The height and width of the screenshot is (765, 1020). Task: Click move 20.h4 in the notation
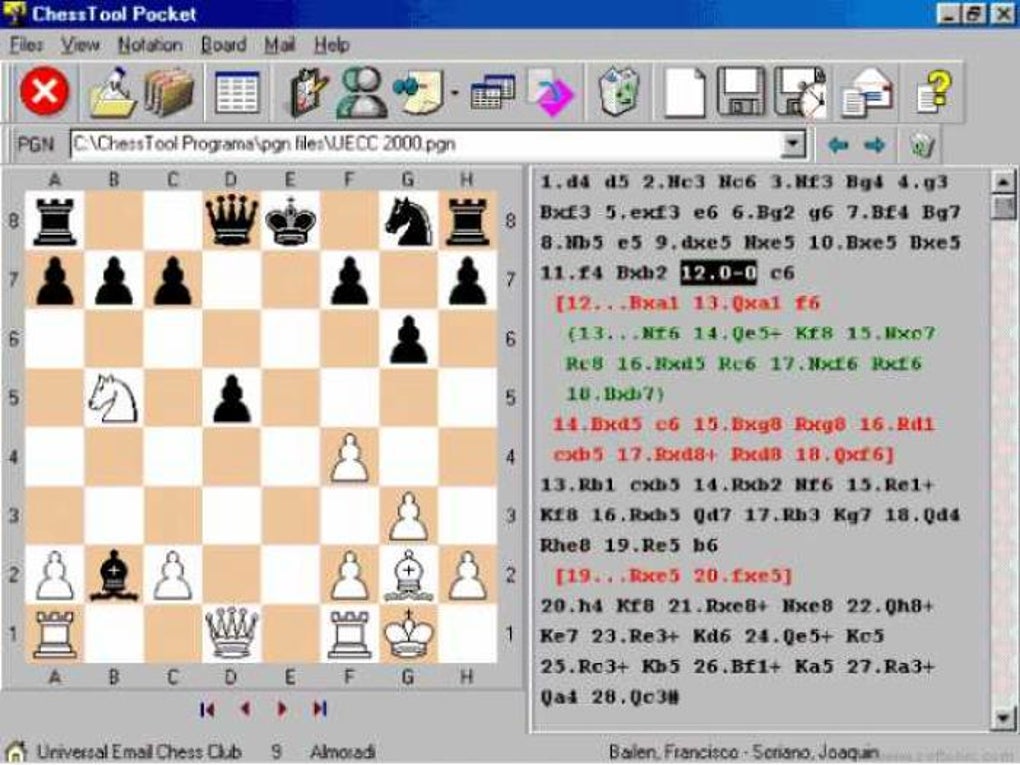pyautogui.click(x=578, y=606)
